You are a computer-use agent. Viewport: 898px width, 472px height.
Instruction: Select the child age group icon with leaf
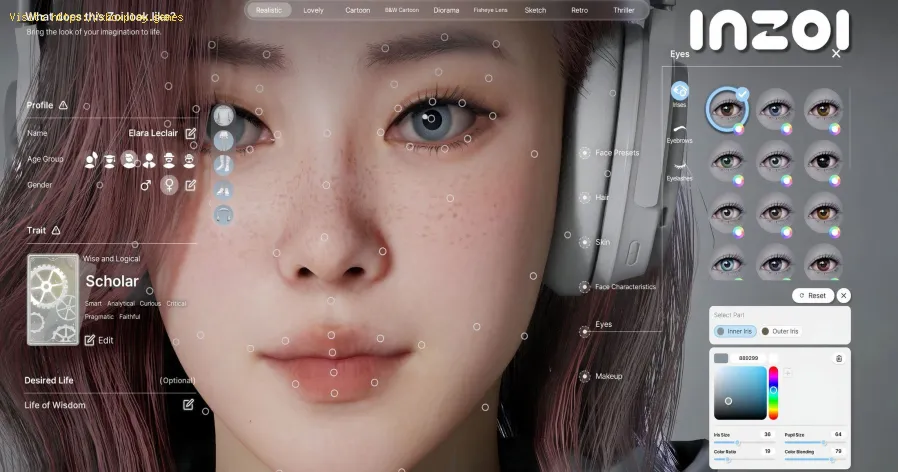coord(91,160)
